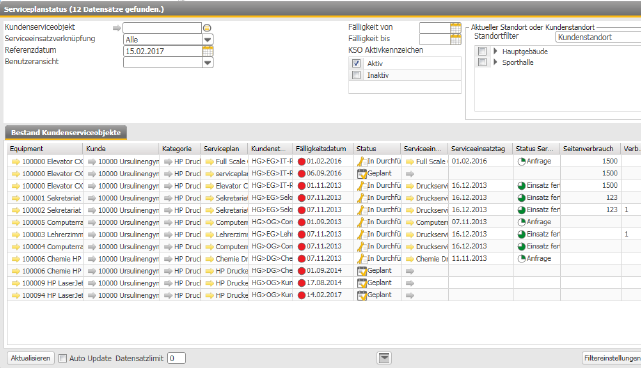Click Geplant calendar icon in 17.08.2014 row

[x=362, y=283]
